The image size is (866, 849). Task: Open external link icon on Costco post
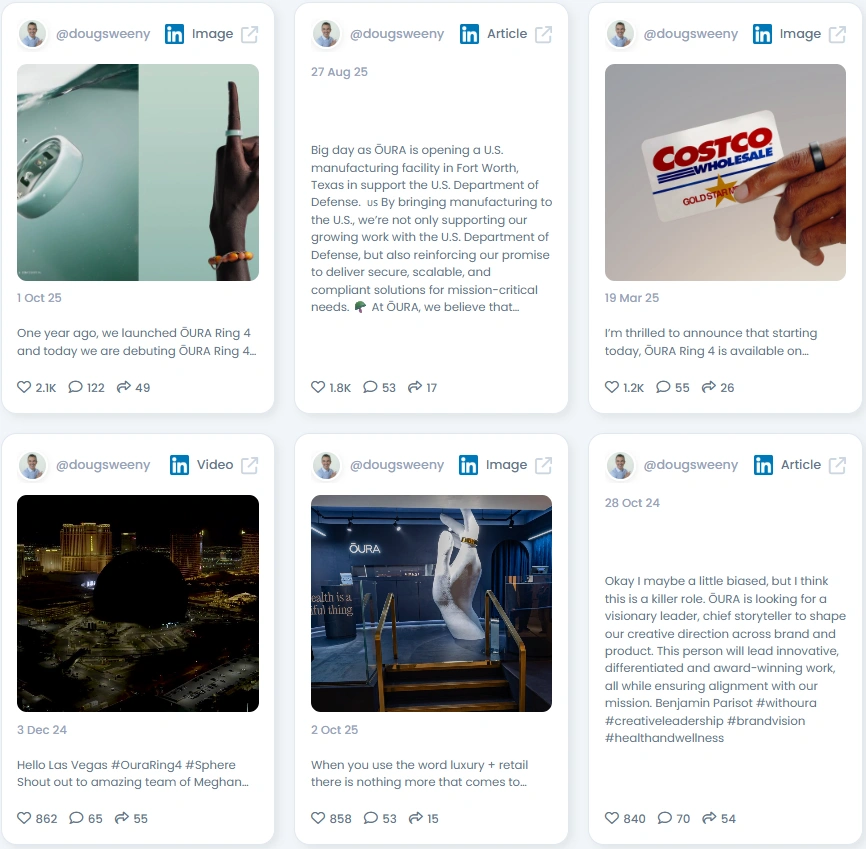point(837,34)
